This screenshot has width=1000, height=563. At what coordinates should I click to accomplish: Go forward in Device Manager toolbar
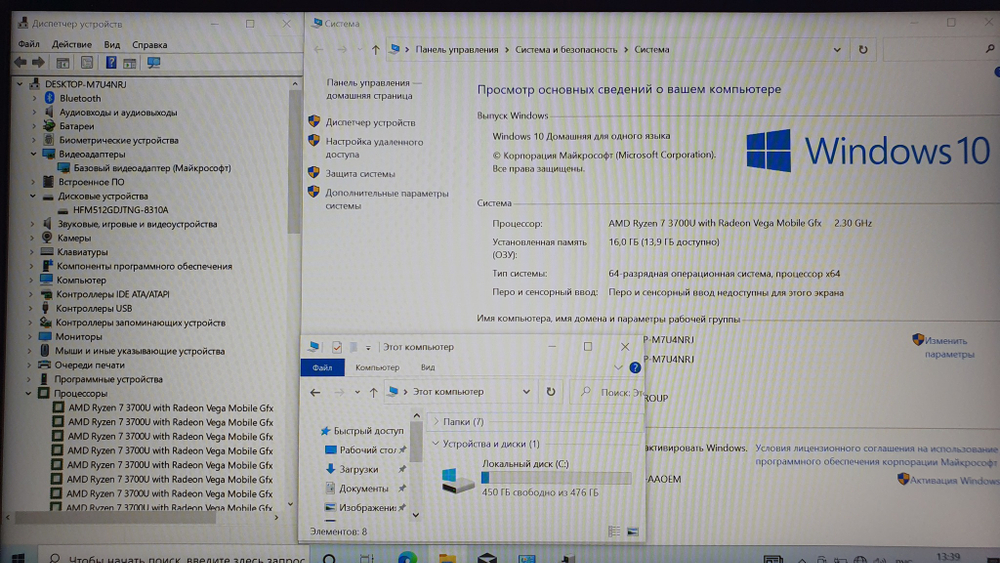tap(38, 62)
